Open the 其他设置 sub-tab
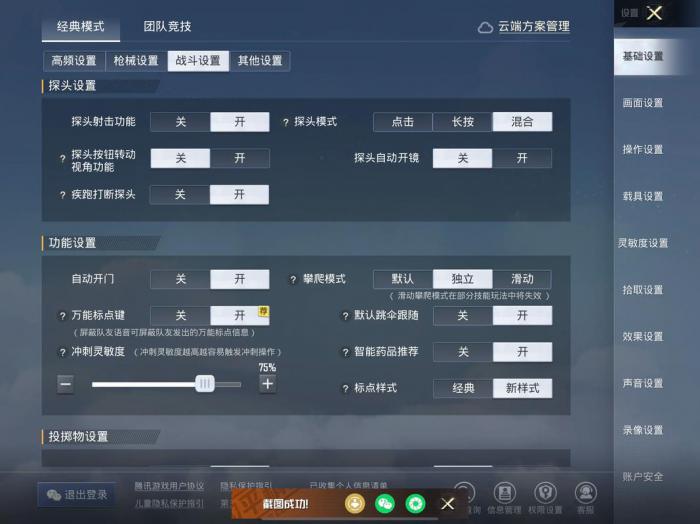This screenshot has width=700, height=524. 260,61
